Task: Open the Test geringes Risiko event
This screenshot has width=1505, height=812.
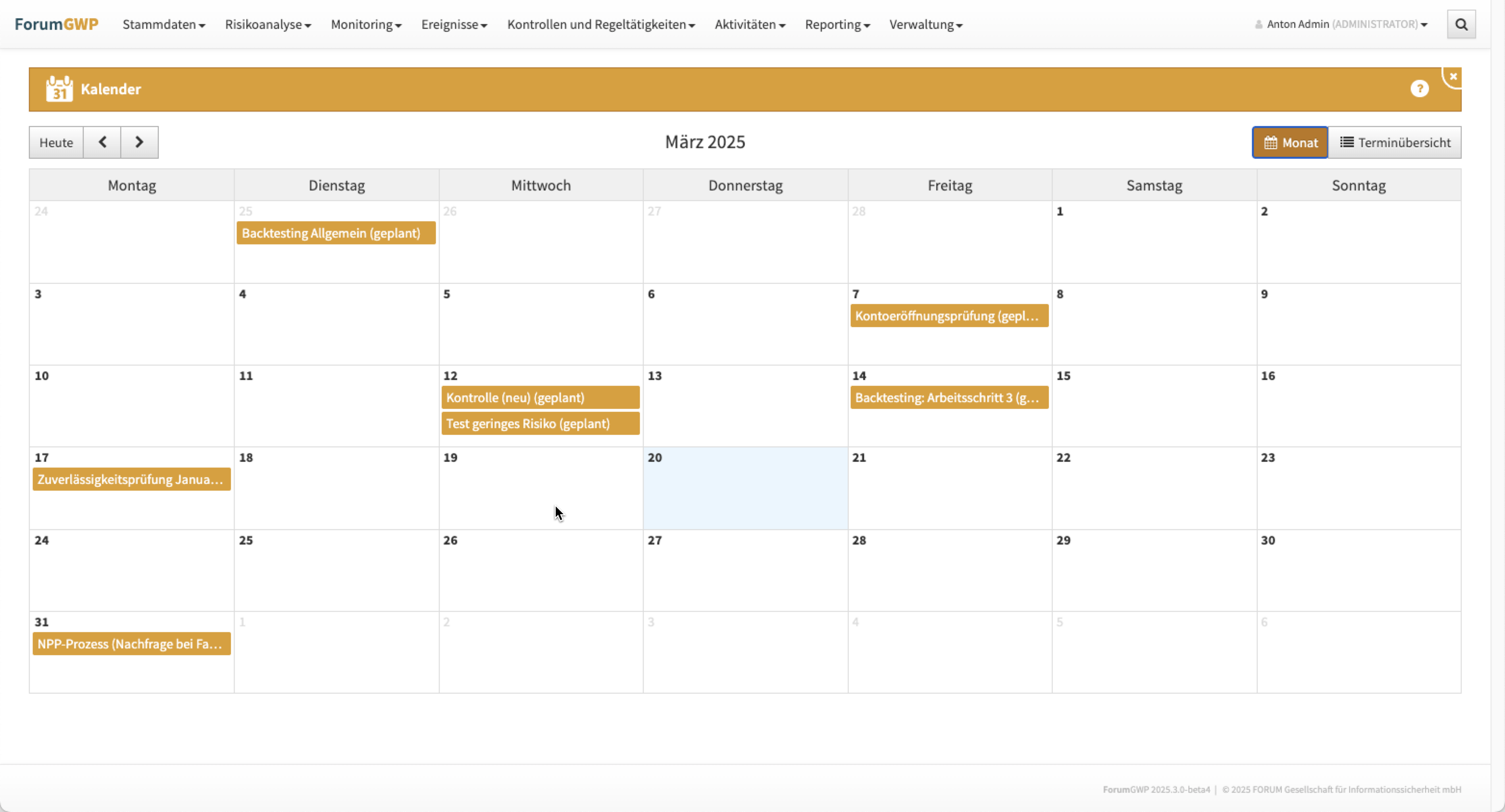Action: pyautogui.click(x=540, y=423)
